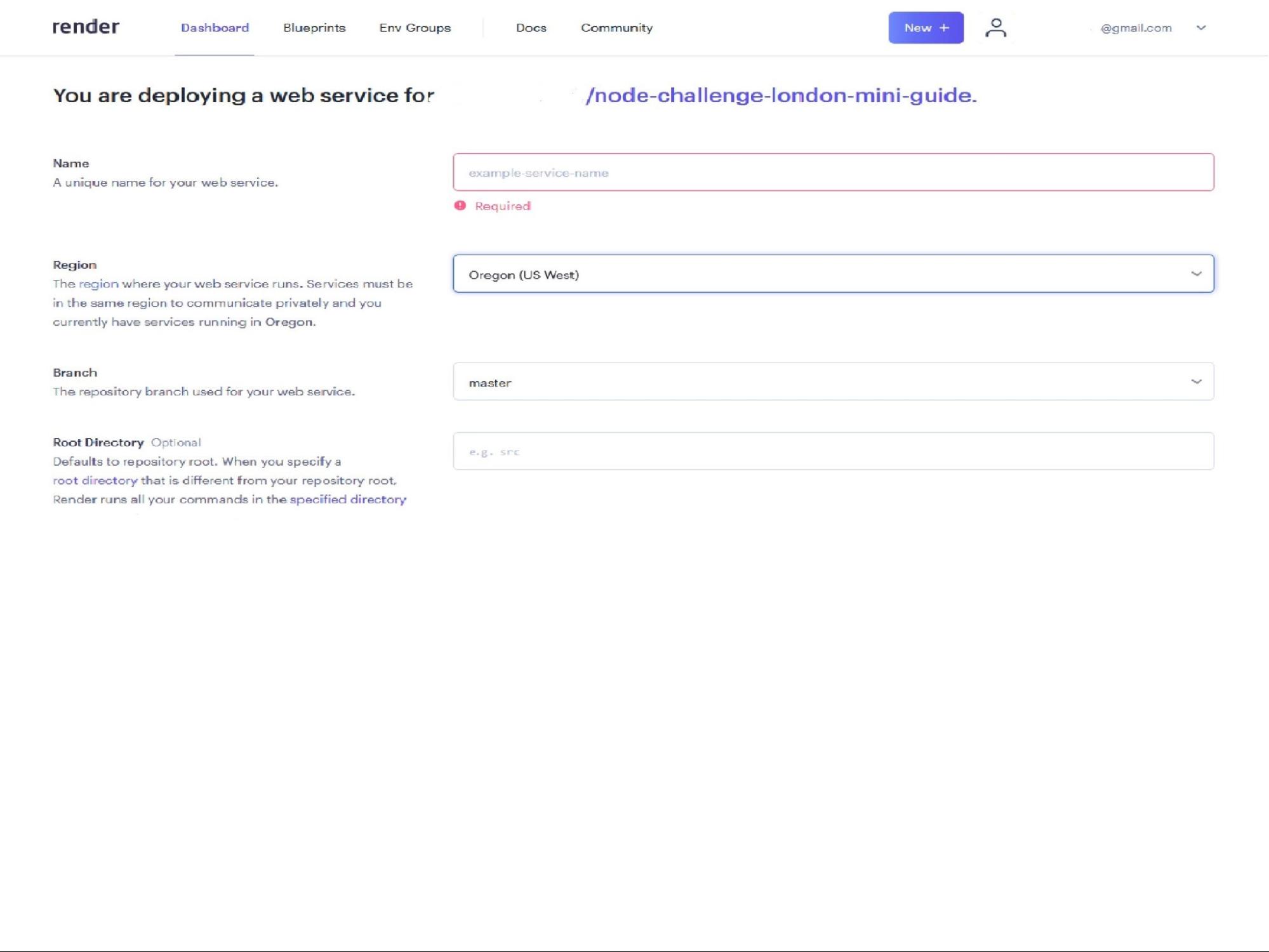1269x952 pixels.
Task: Click the Render logo/home icon
Action: coord(85,27)
